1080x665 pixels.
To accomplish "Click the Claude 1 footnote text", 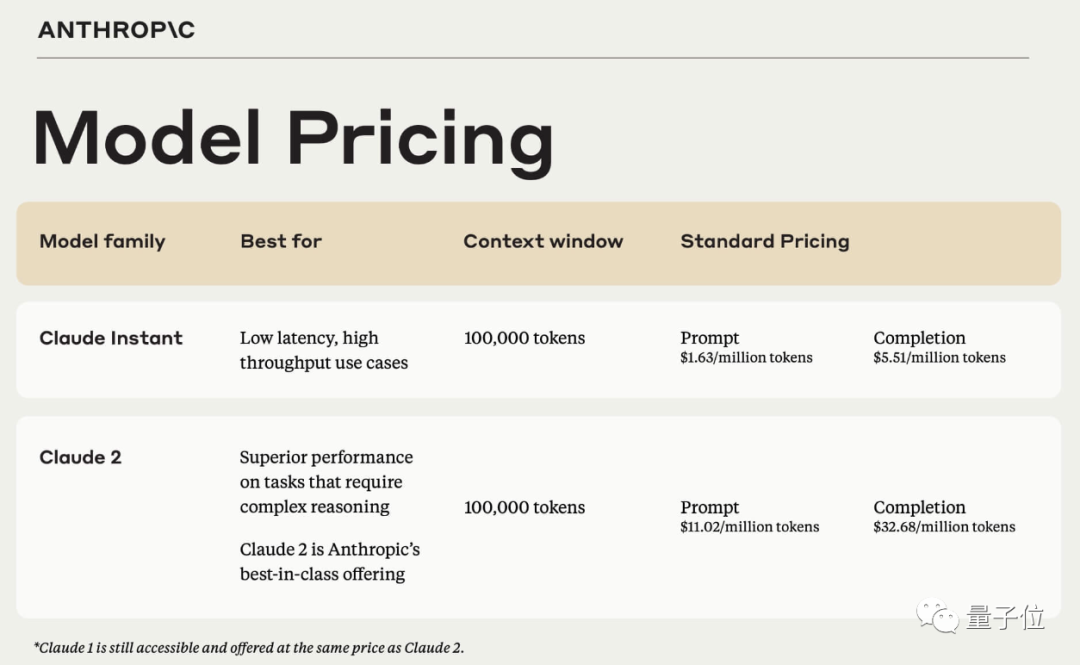I will pyautogui.click(x=249, y=647).
